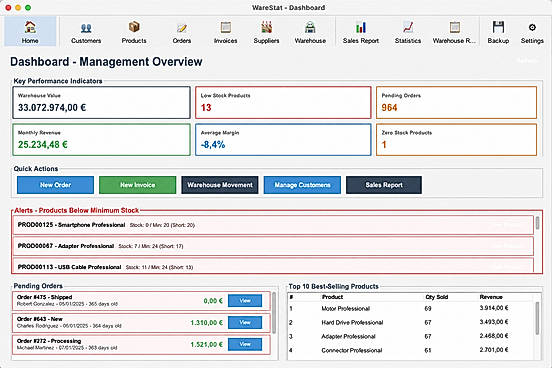View Order #643 New
552x368 pixels.
click(245, 323)
